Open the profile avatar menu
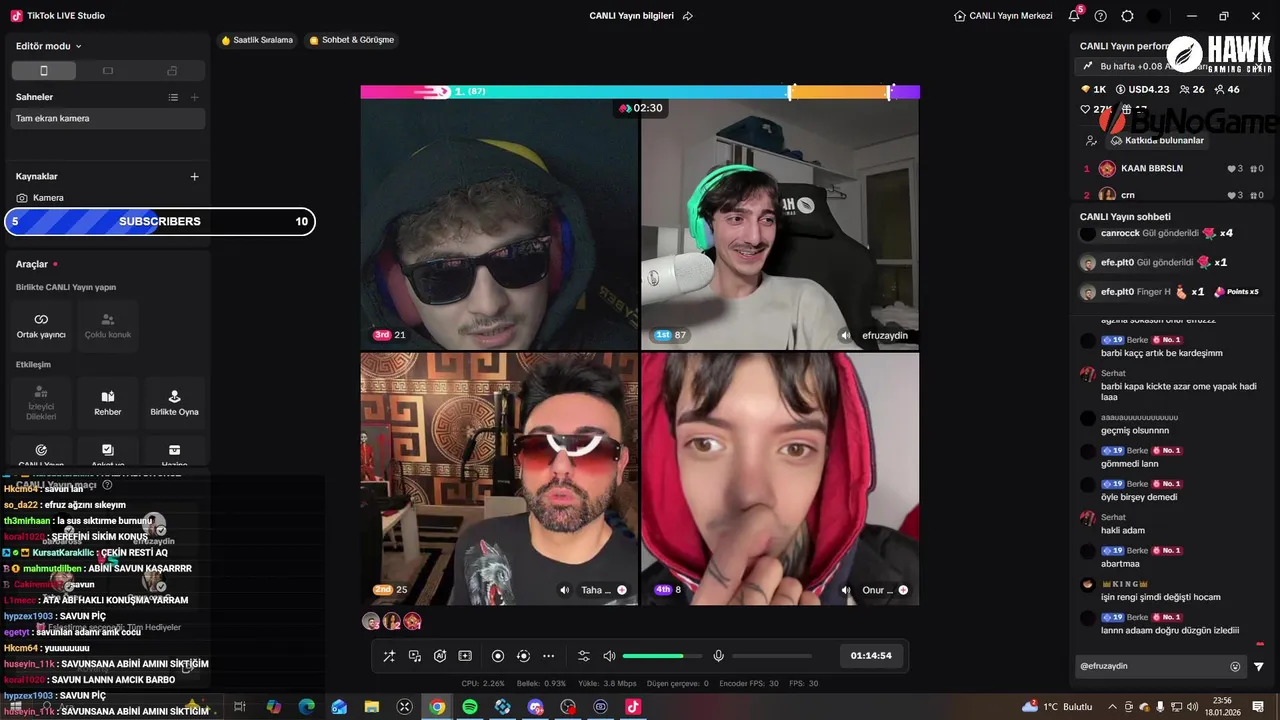 point(1155,16)
